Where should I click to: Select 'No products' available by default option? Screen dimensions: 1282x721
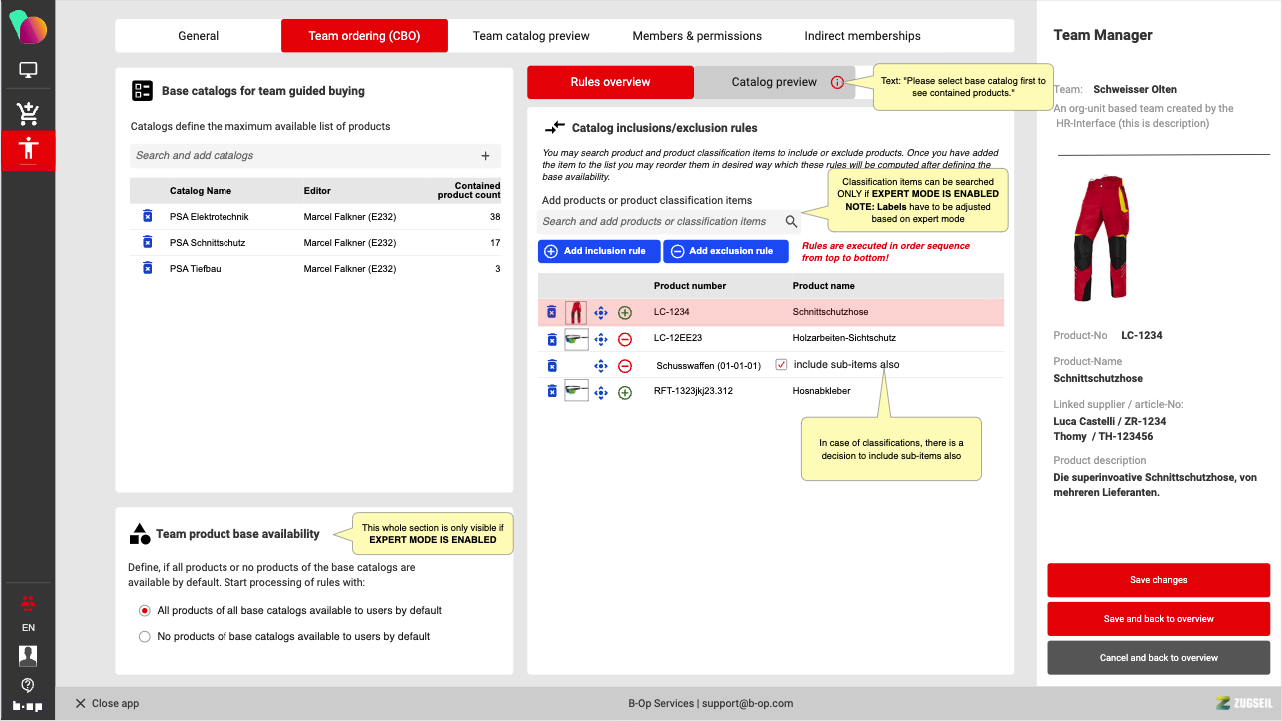[x=145, y=636]
